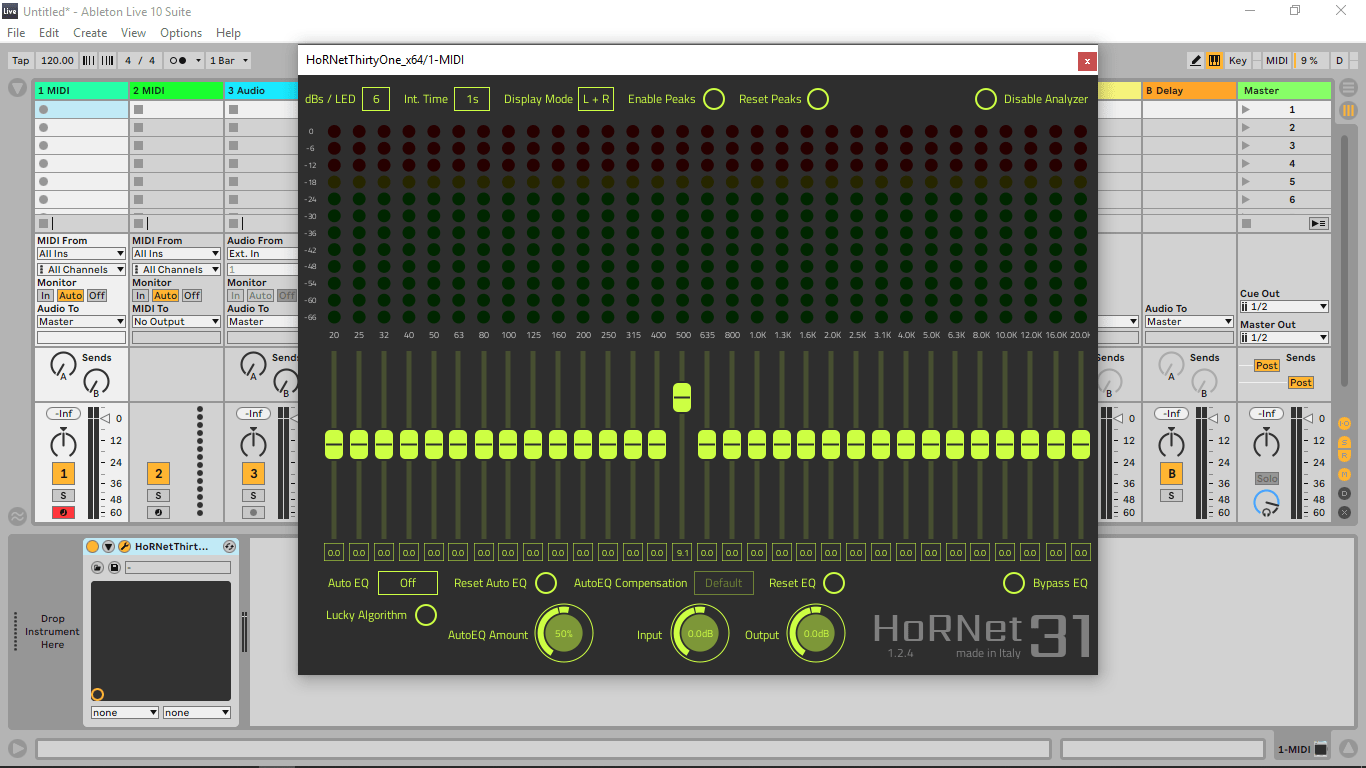Screen dimensions: 1366x768
Task: Click the nudge tempo down icon
Action: (x=89, y=60)
